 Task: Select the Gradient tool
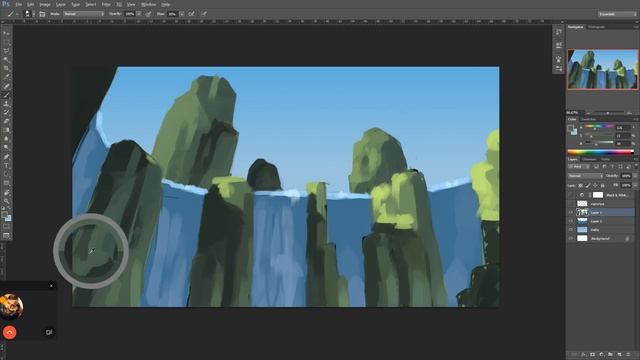coord(6,130)
